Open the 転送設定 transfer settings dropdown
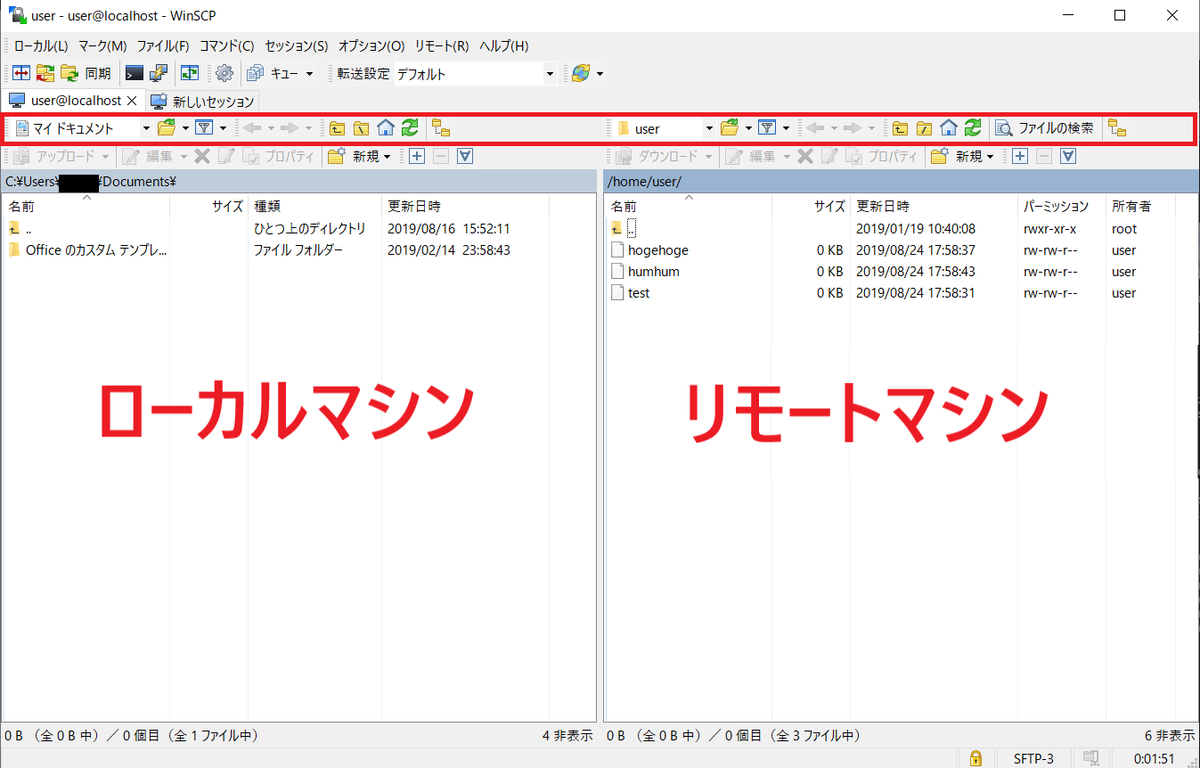This screenshot has height=768, width=1200. pyautogui.click(x=550, y=73)
